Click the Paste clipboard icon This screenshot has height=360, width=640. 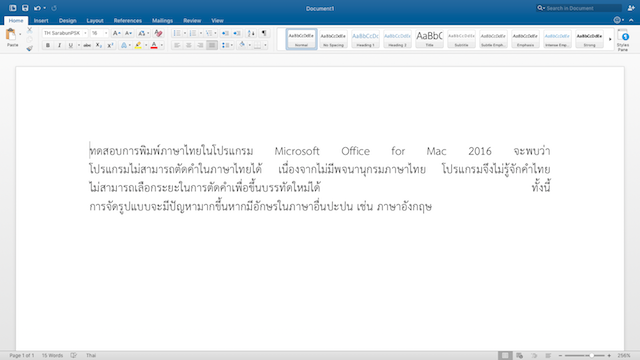[x=11, y=35]
